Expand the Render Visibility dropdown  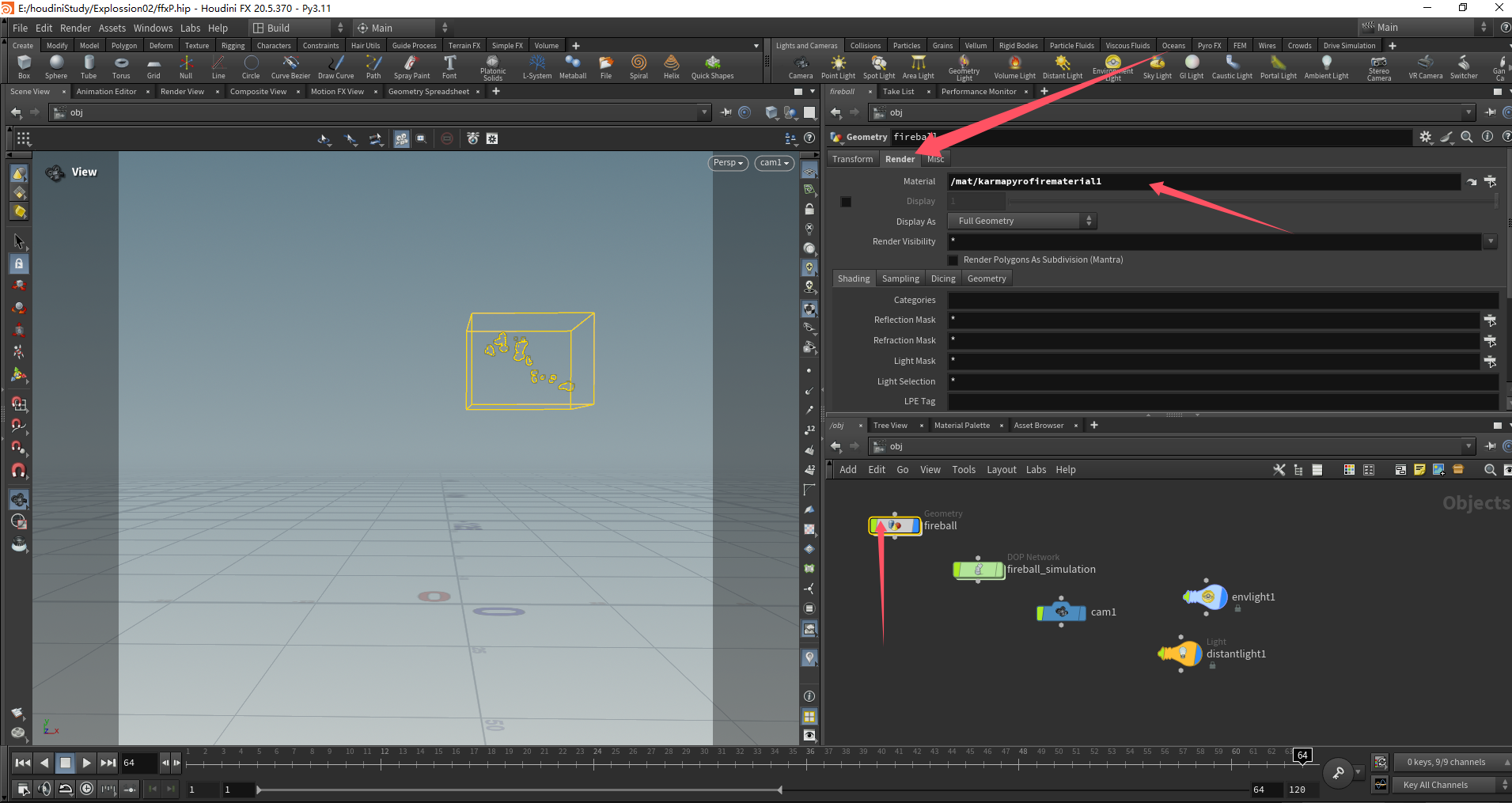click(x=1491, y=241)
